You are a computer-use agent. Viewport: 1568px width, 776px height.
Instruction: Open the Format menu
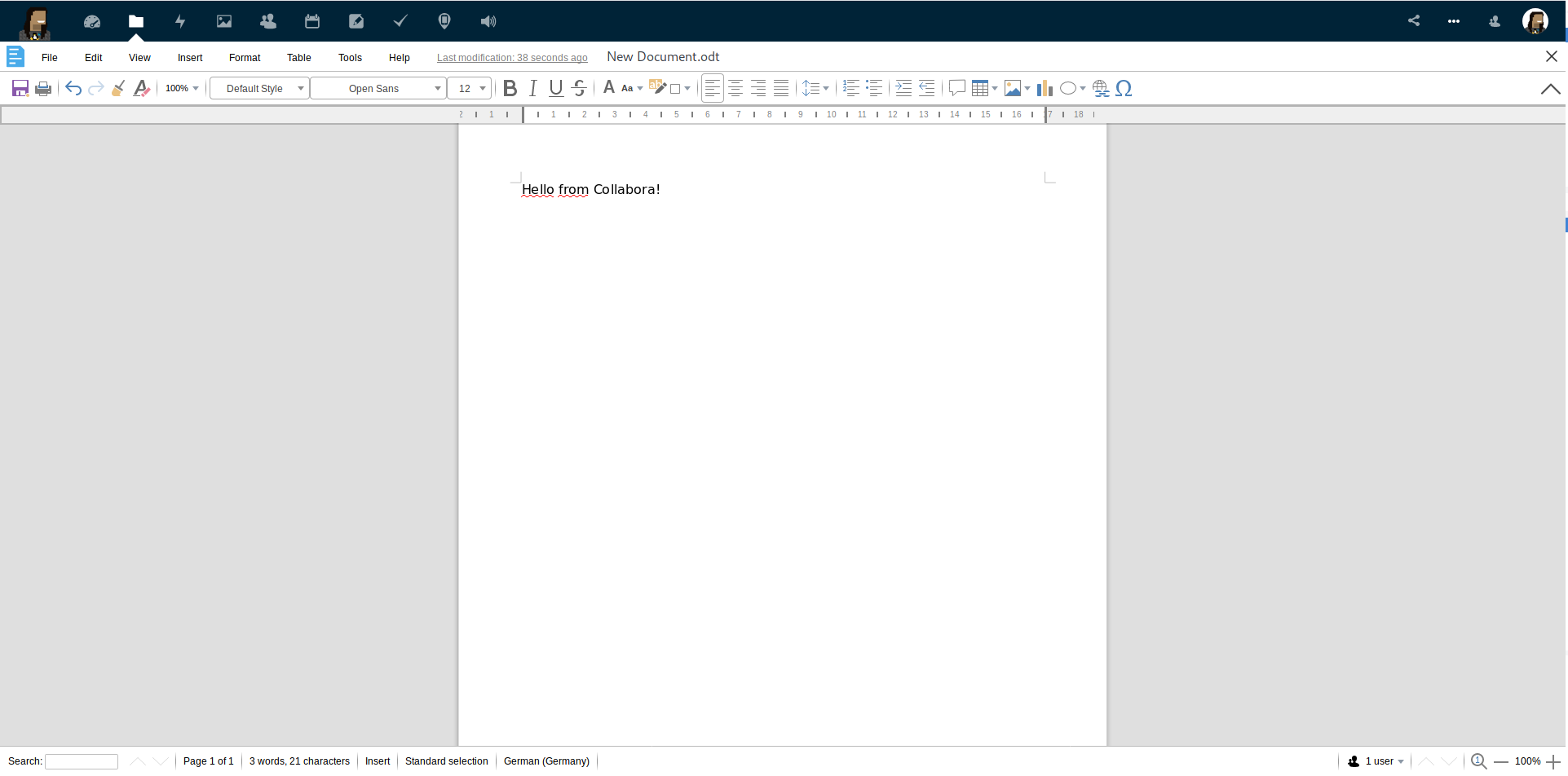pyautogui.click(x=245, y=57)
